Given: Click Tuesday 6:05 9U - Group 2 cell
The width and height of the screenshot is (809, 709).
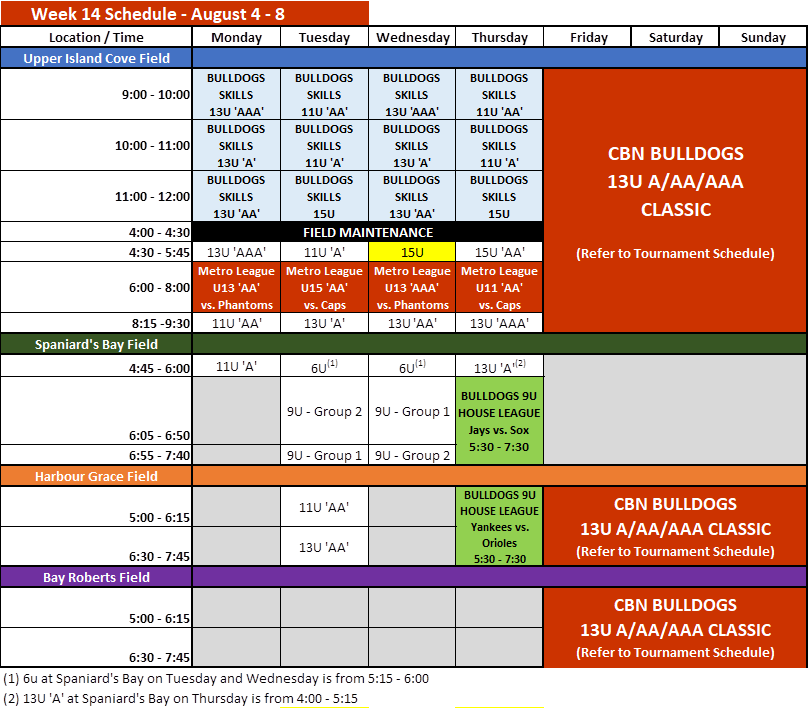Looking at the screenshot, I should click(324, 411).
